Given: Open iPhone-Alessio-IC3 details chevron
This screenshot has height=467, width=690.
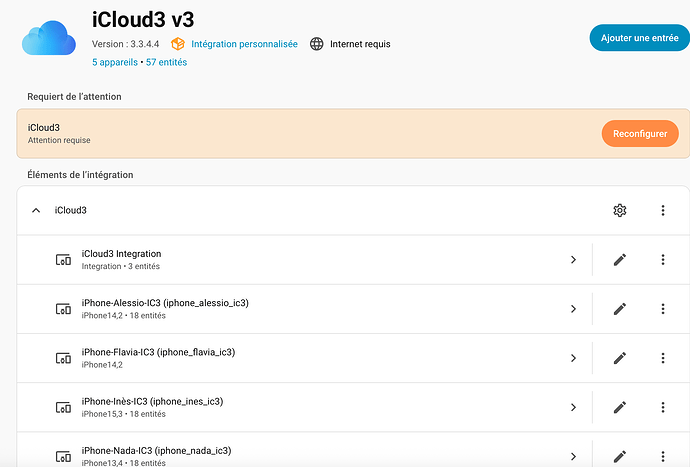Looking at the screenshot, I should [573, 309].
